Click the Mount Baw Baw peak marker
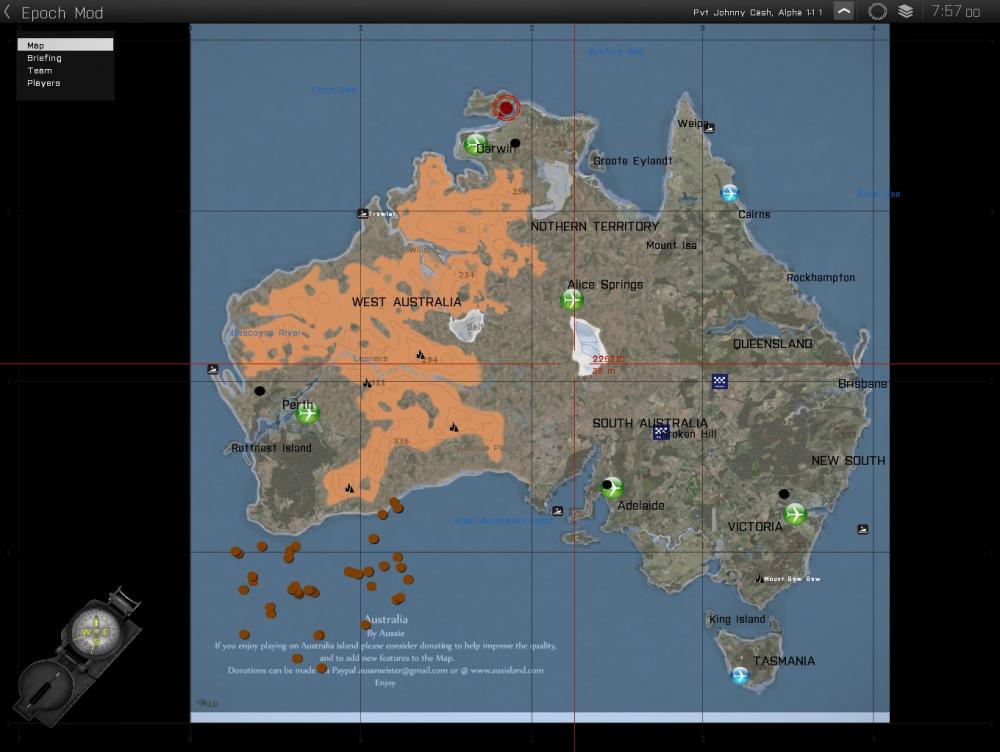This screenshot has height=752, width=1000. point(759,578)
